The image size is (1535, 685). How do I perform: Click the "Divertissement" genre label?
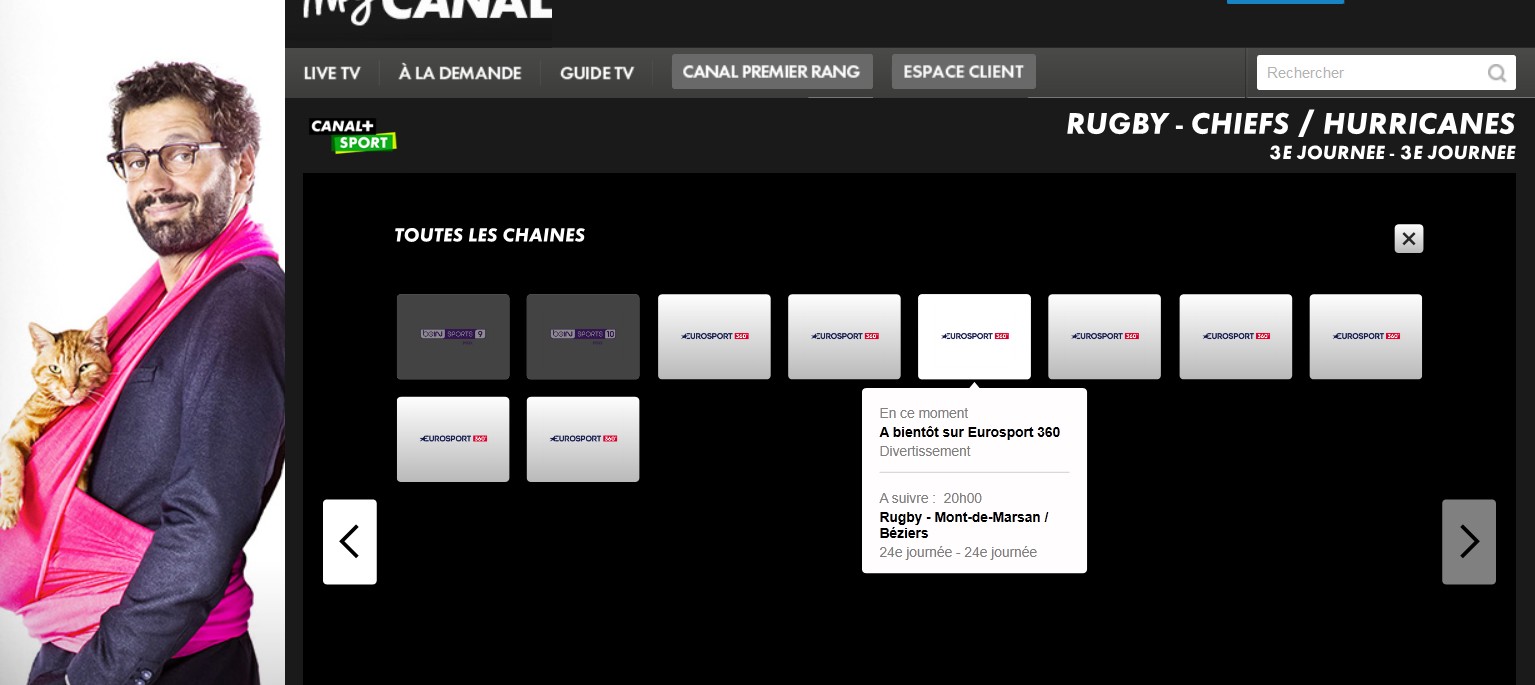925,451
